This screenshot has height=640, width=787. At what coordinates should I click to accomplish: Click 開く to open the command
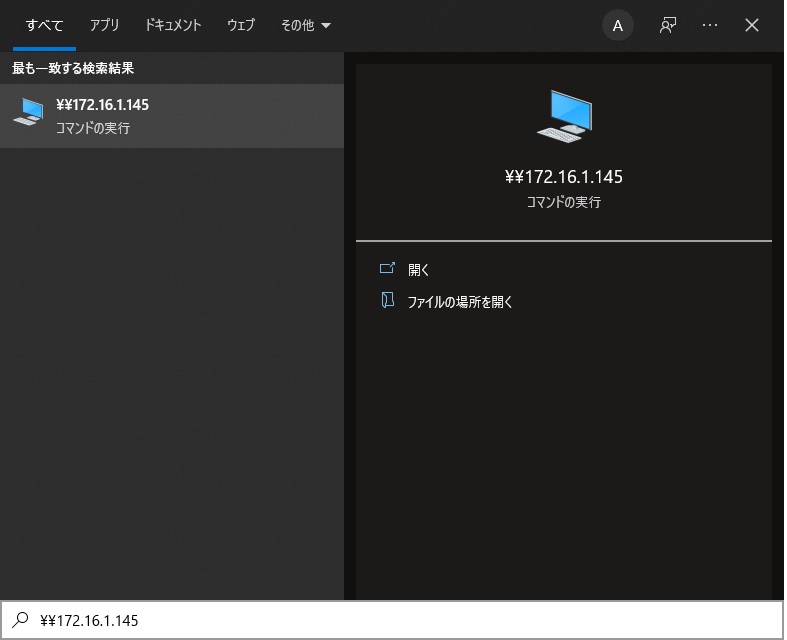point(418,270)
